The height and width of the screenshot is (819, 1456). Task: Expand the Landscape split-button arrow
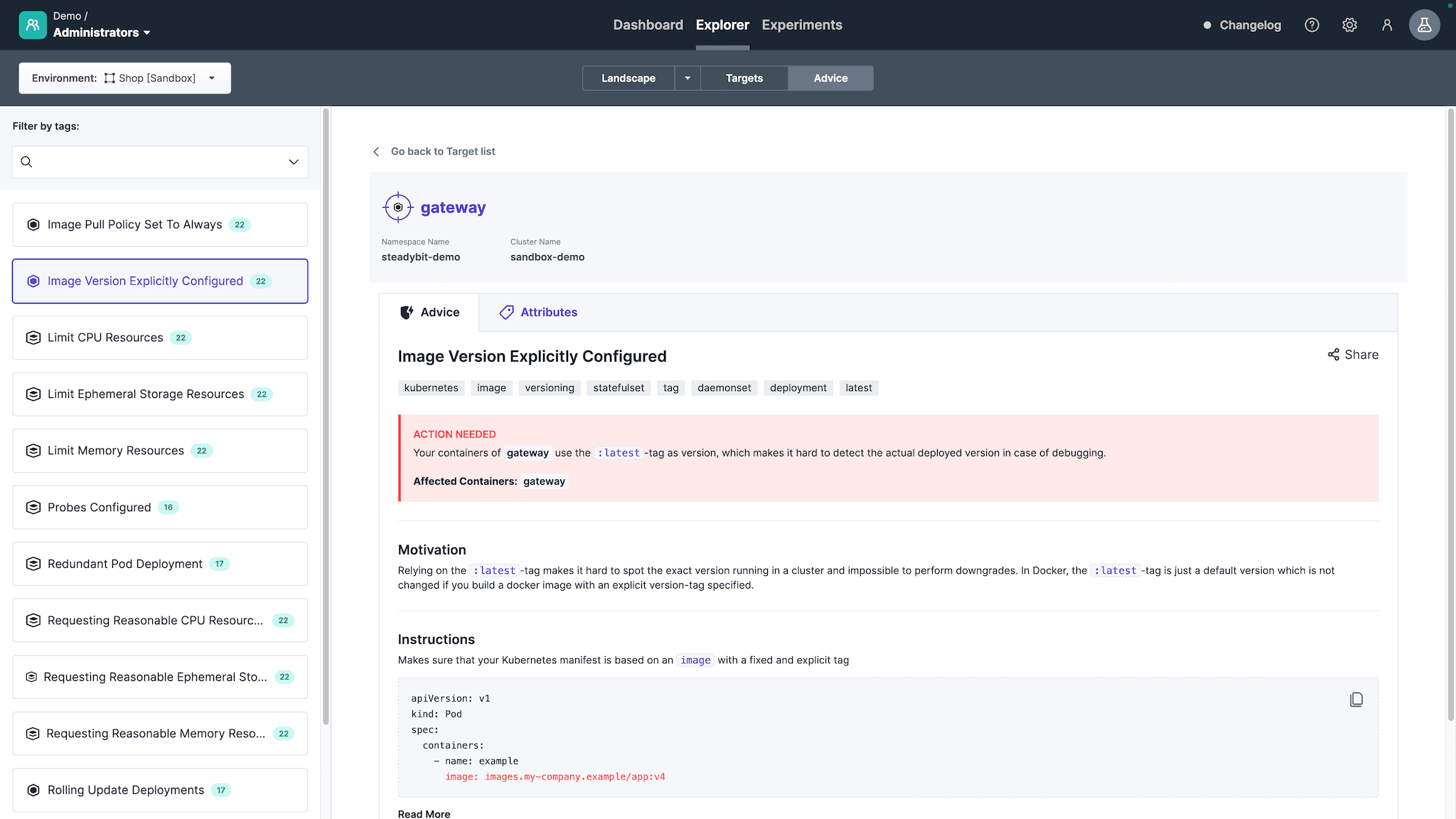tap(687, 78)
